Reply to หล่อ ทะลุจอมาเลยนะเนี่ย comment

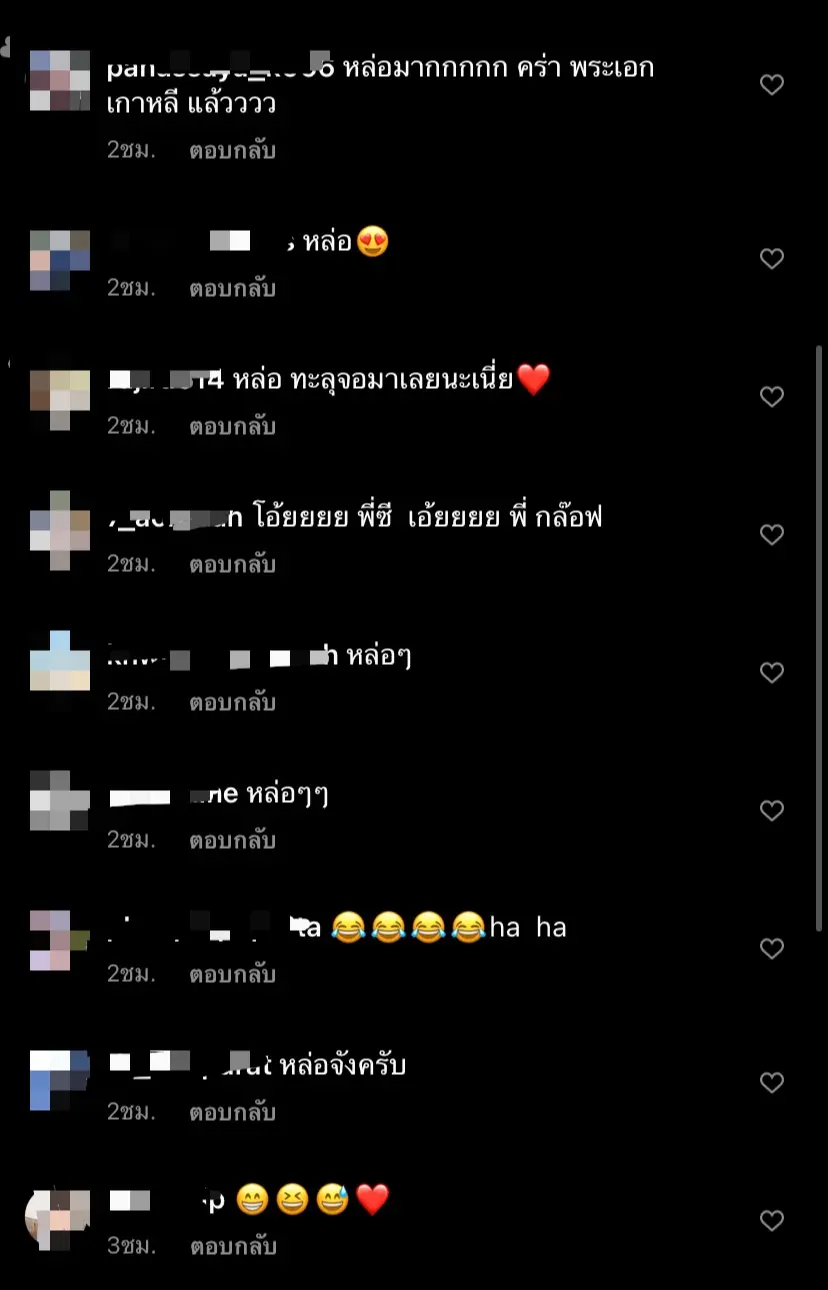coord(232,427)
